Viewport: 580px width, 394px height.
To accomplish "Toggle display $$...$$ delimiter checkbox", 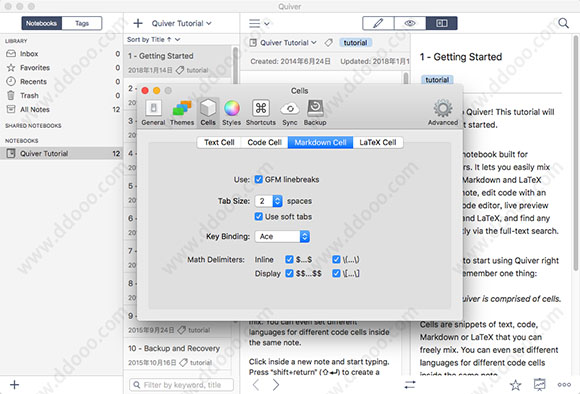I will pos(289,273).
